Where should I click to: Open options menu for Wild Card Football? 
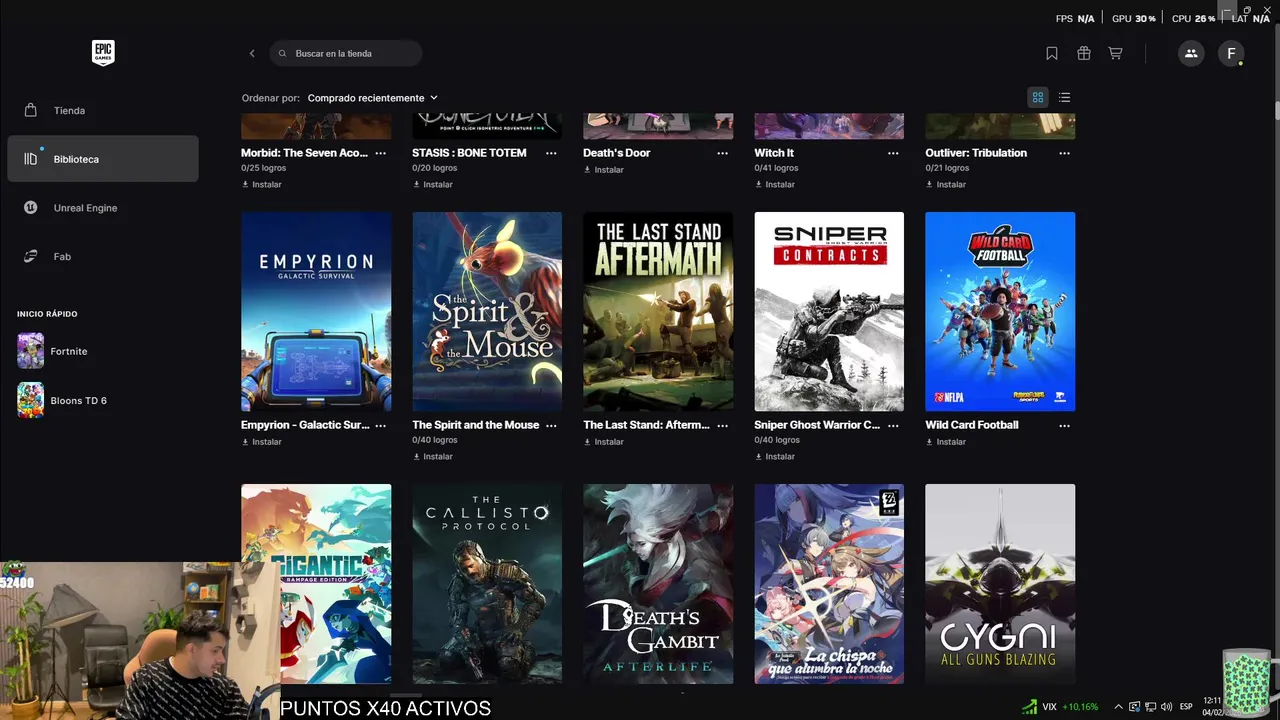pos(1064,425)
